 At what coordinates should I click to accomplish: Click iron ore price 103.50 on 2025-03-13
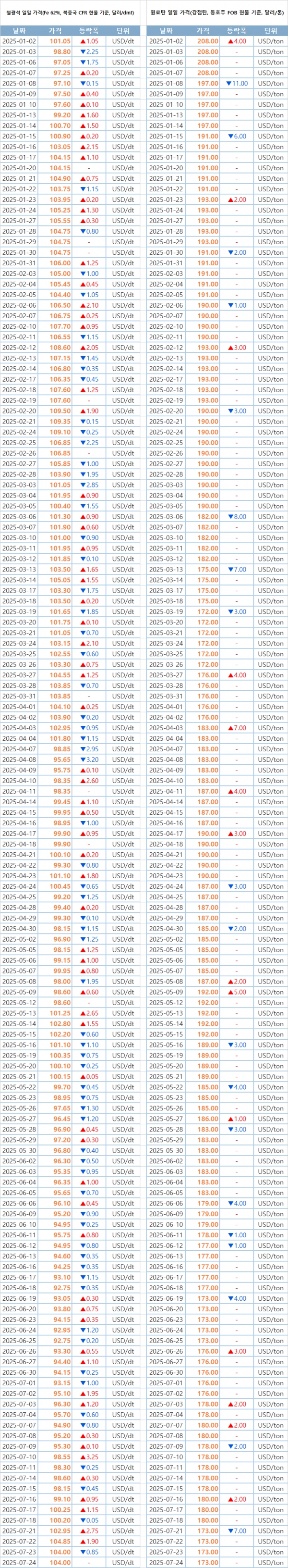(60, 570)
